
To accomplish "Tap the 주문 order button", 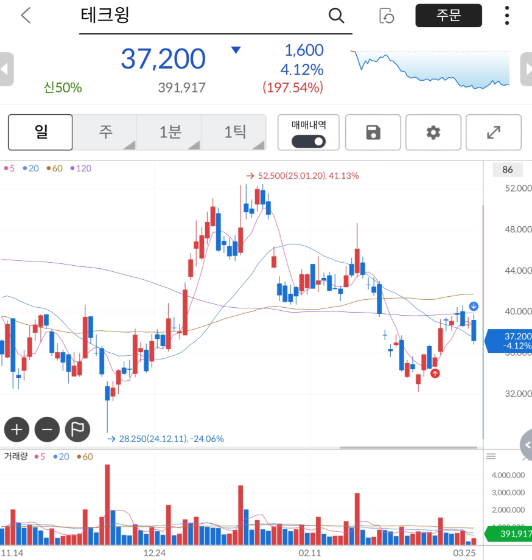I will [448, 15].
